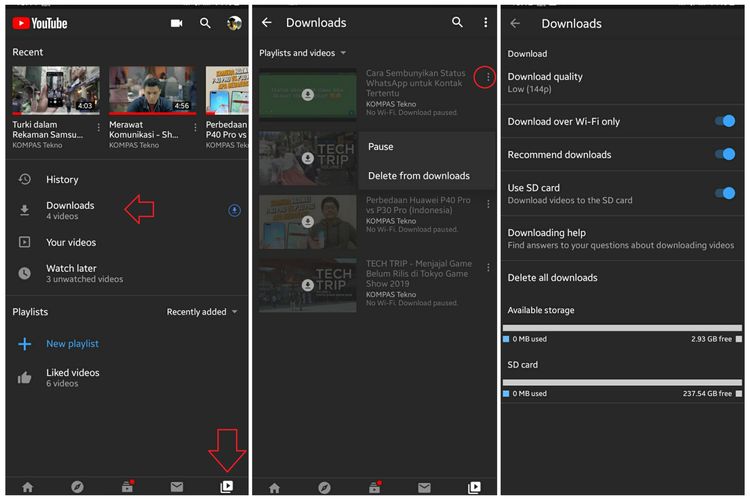Open the three-dot overflow menu in Downloads header
Viewport: 750px width, 500px height.
point(486,23)
